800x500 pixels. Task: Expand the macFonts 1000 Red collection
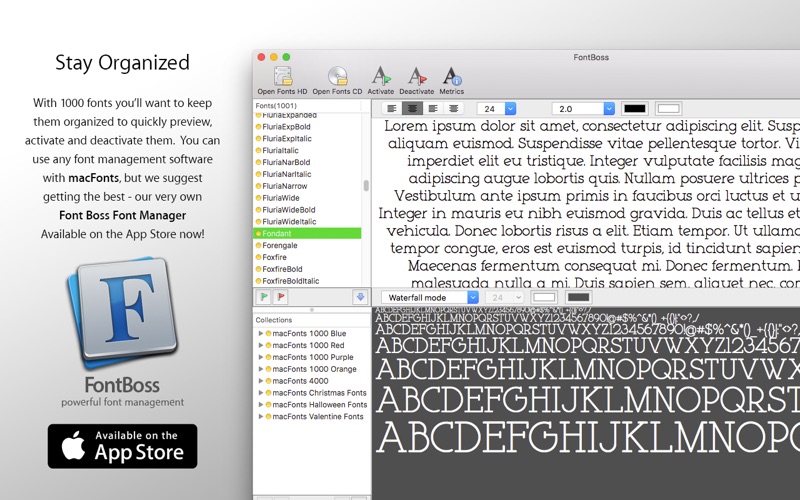click(x=261, y=345)
